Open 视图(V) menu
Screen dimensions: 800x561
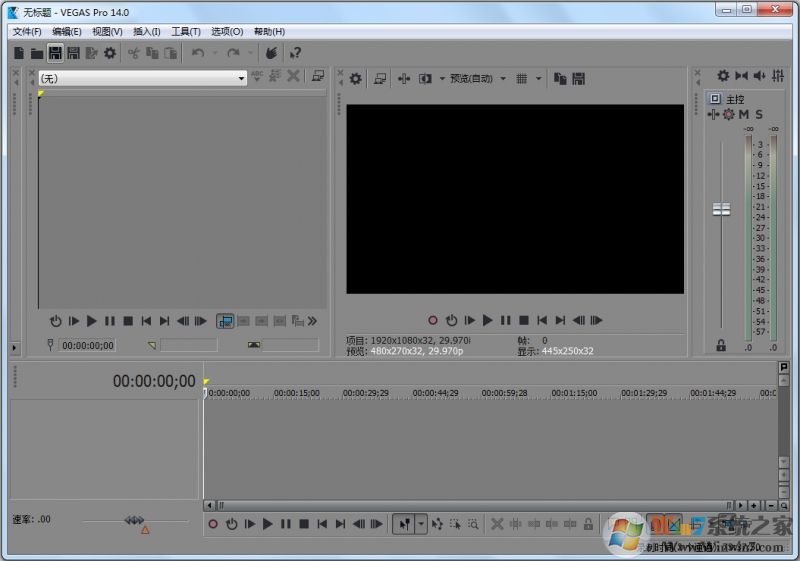107,32
